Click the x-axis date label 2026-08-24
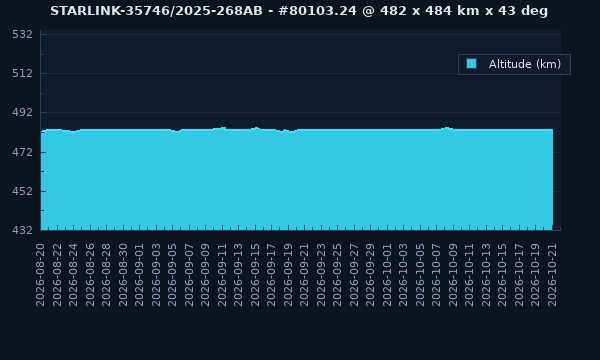Screen dimensions: 600x360 tap(73, 275)
